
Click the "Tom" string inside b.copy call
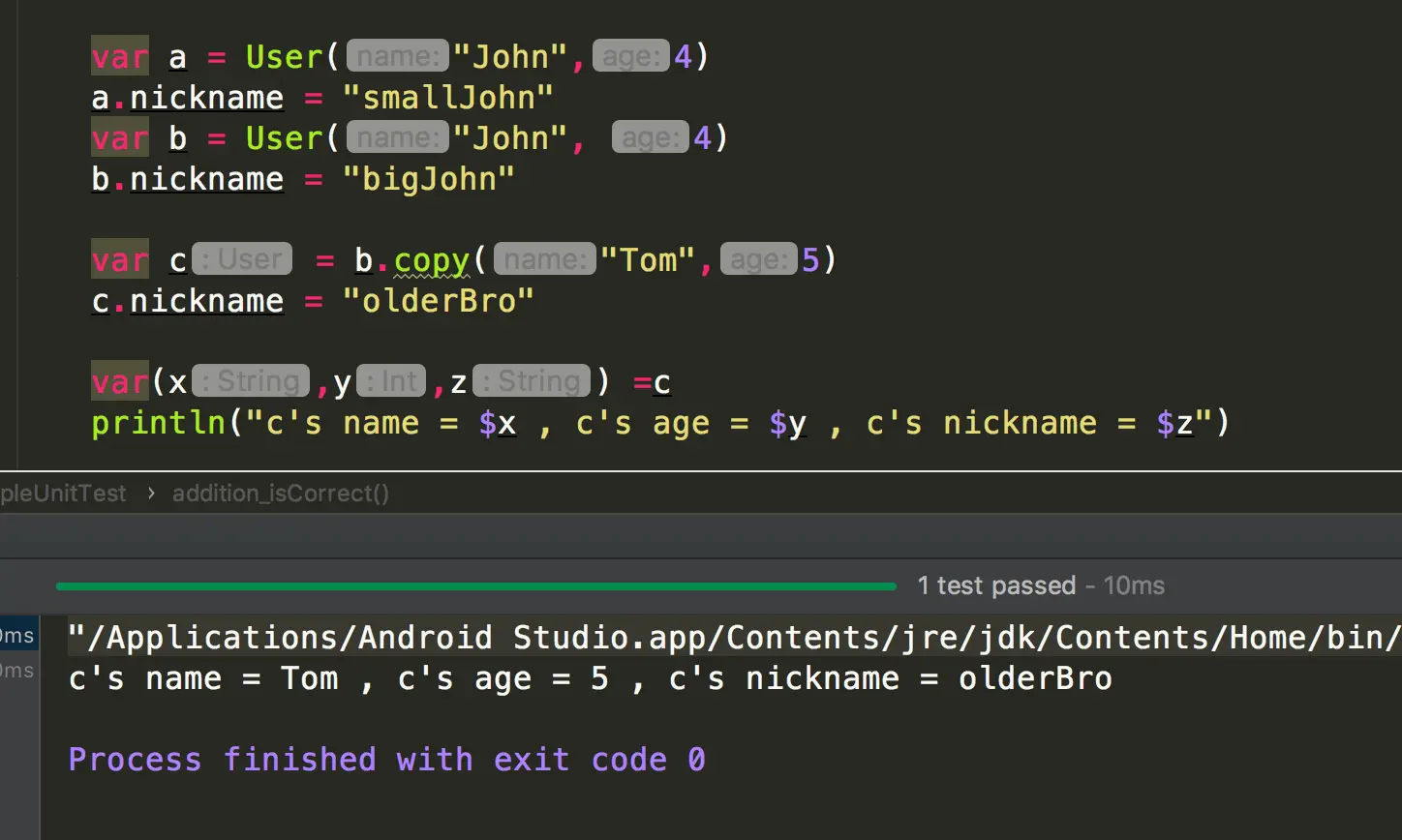click(x=648, y=260)
